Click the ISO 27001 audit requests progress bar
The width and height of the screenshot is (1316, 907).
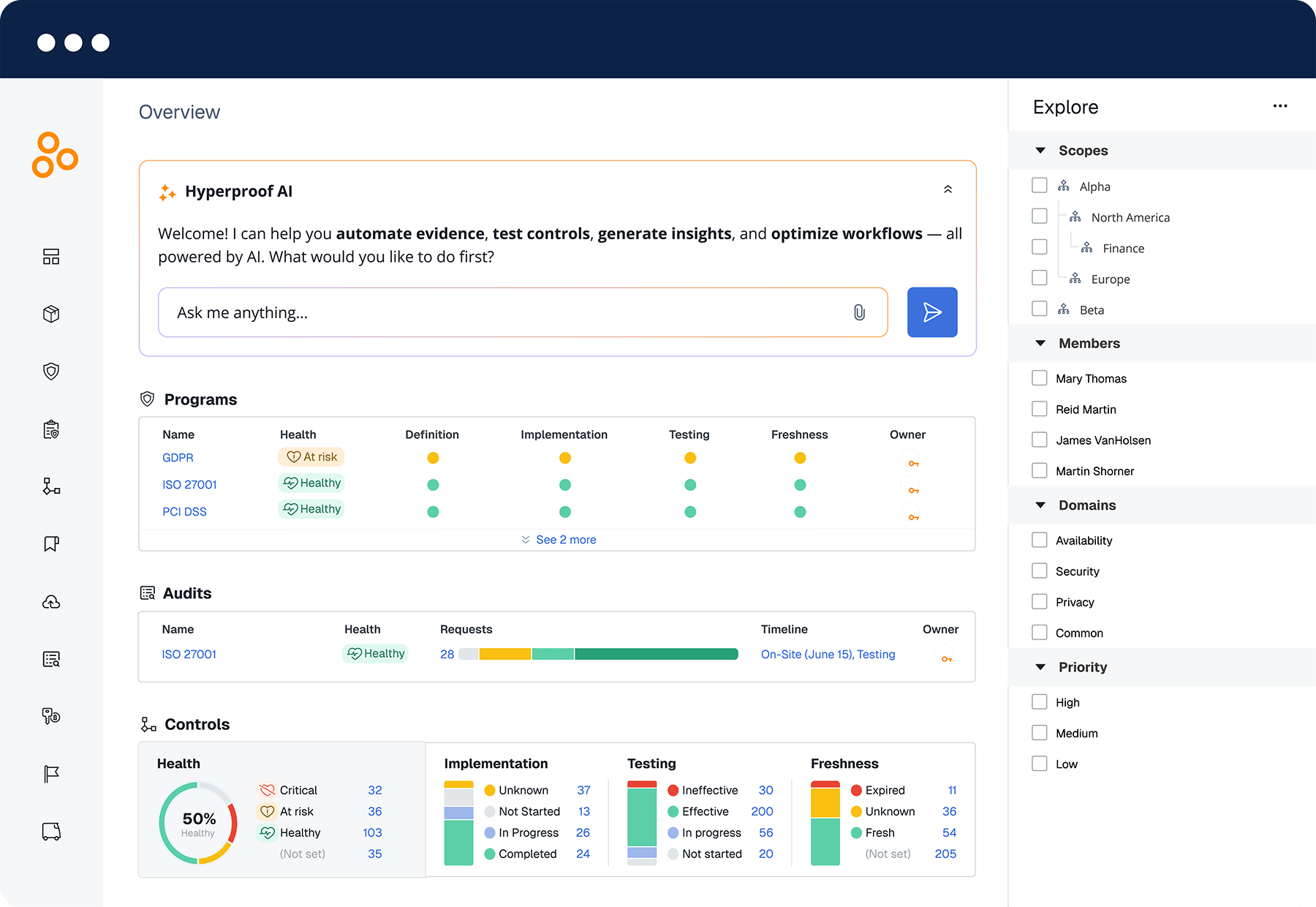coord(600,653)
